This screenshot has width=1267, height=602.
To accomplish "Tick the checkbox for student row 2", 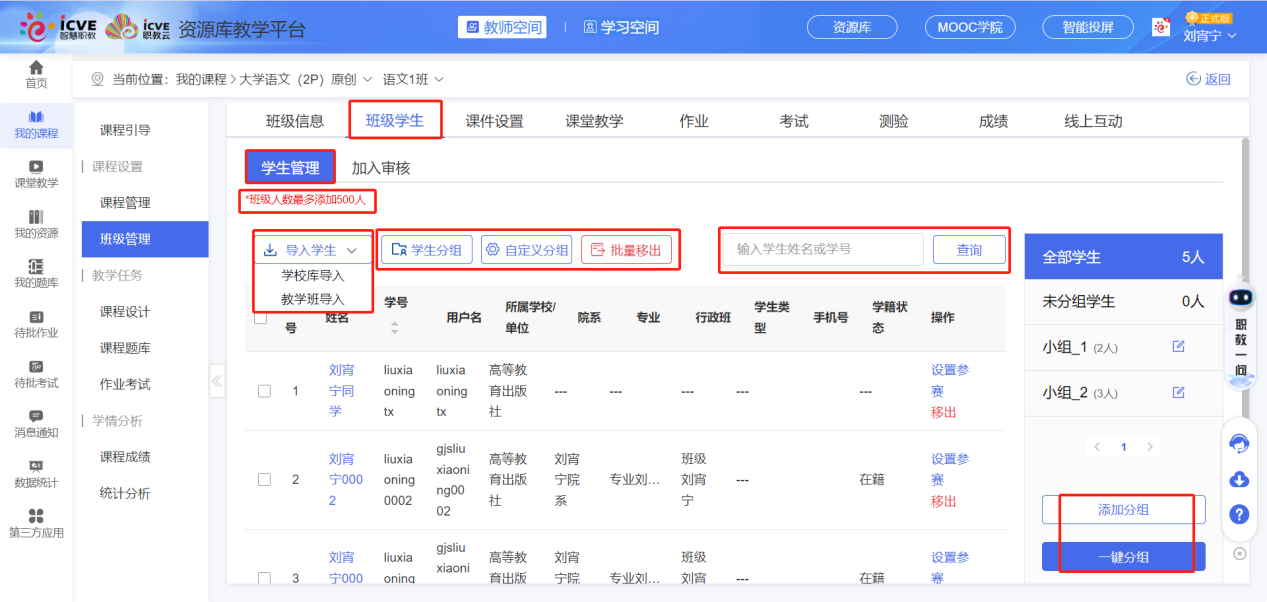I will tap(264, 479).
